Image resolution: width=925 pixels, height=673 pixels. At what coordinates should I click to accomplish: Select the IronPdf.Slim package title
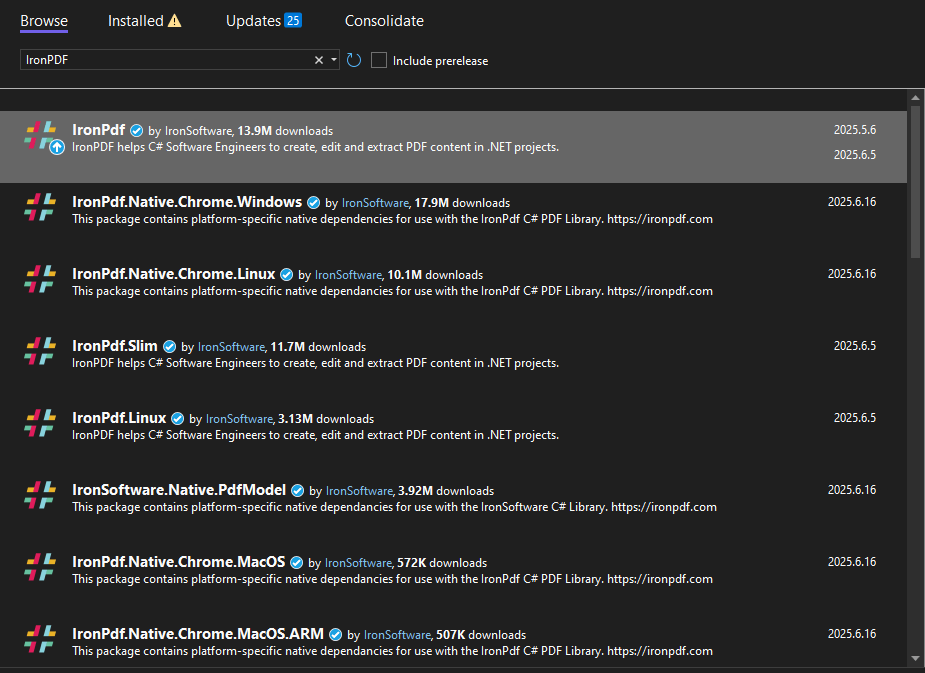[x=115, y=346]
